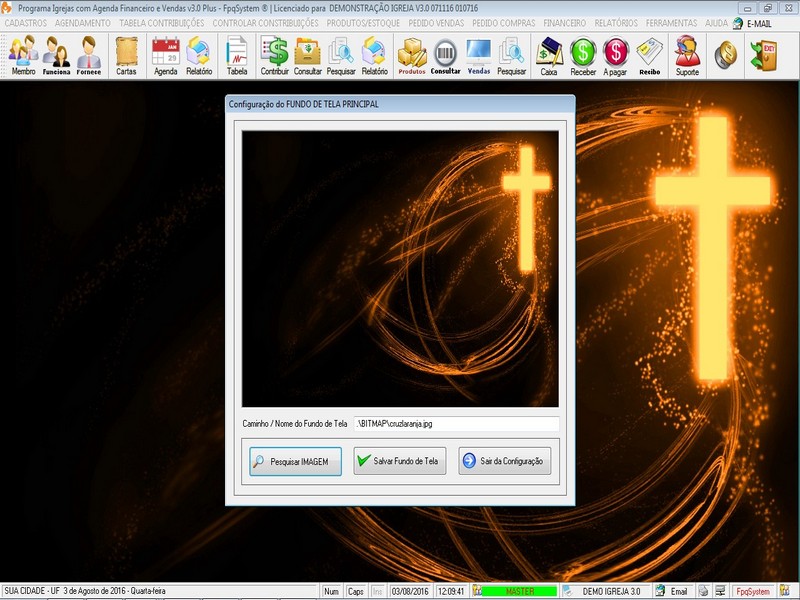Click the Cartas scroll icon
Viewport: 800px width, 600px height.
126,55
